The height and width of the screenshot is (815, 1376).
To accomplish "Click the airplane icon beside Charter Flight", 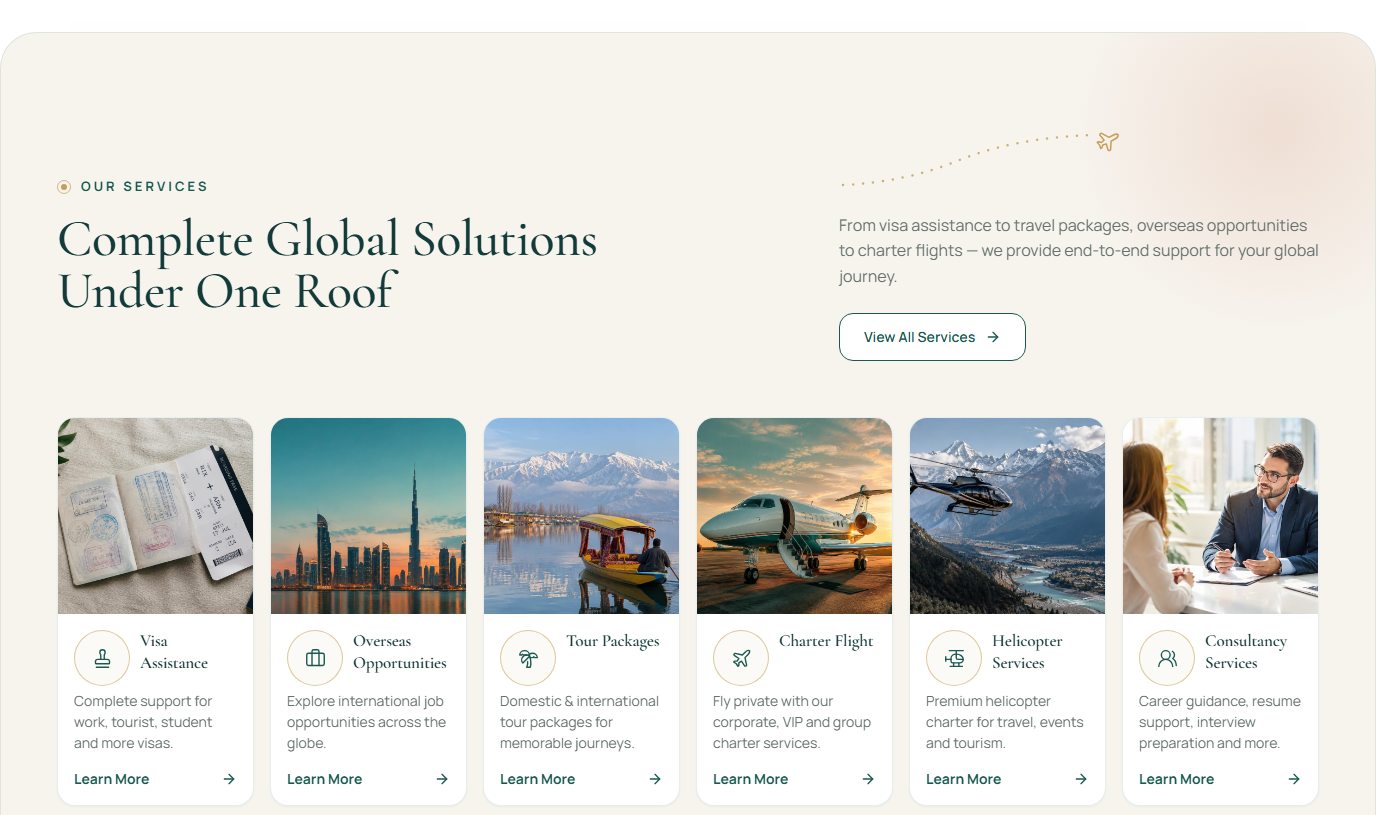I will [741, 658].
